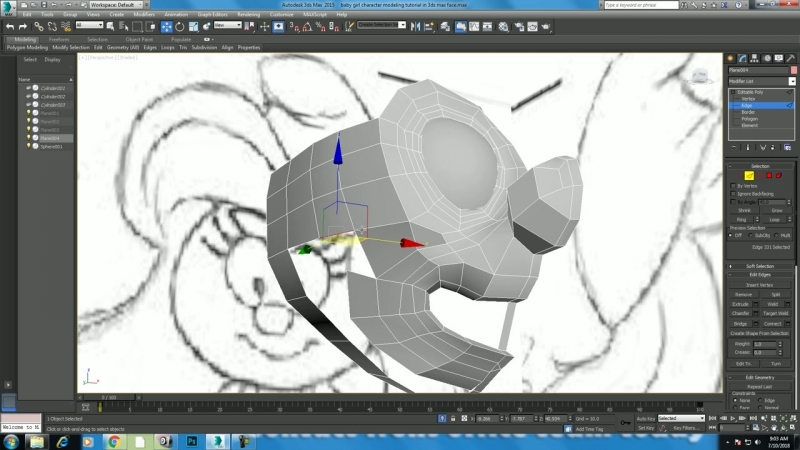Select Multi preview selection radio
The height and width of the screenshot is (450, 800).
point(777,235)
